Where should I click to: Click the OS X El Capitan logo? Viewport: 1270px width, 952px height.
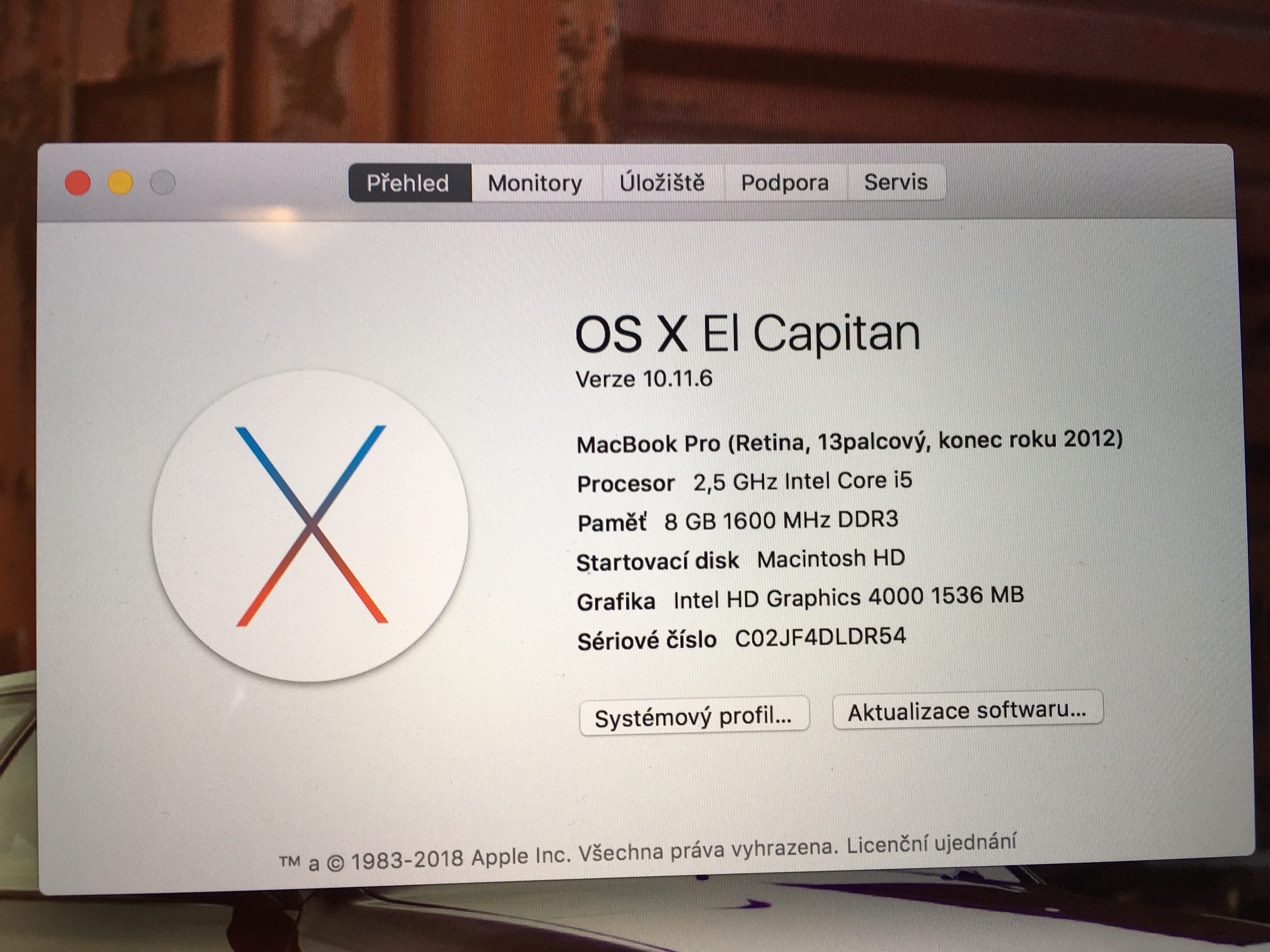[x=311, y=526]
